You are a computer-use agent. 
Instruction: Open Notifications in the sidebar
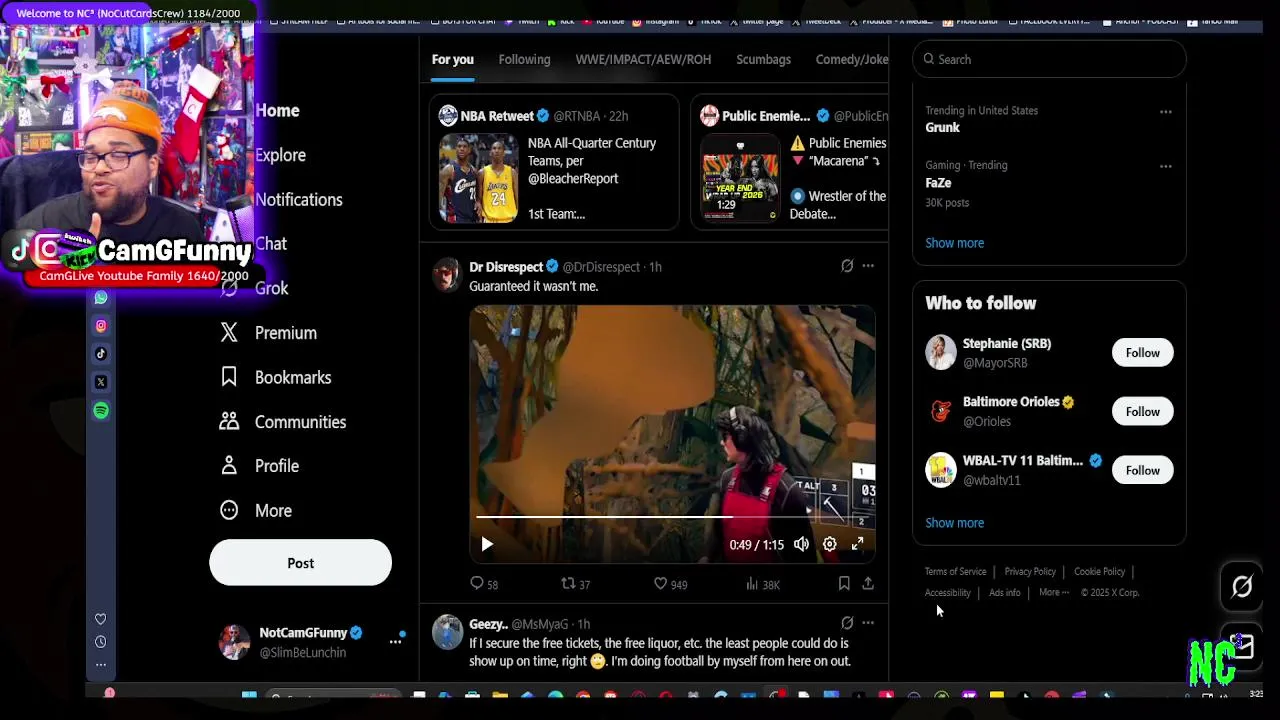(x=298, y=200)
